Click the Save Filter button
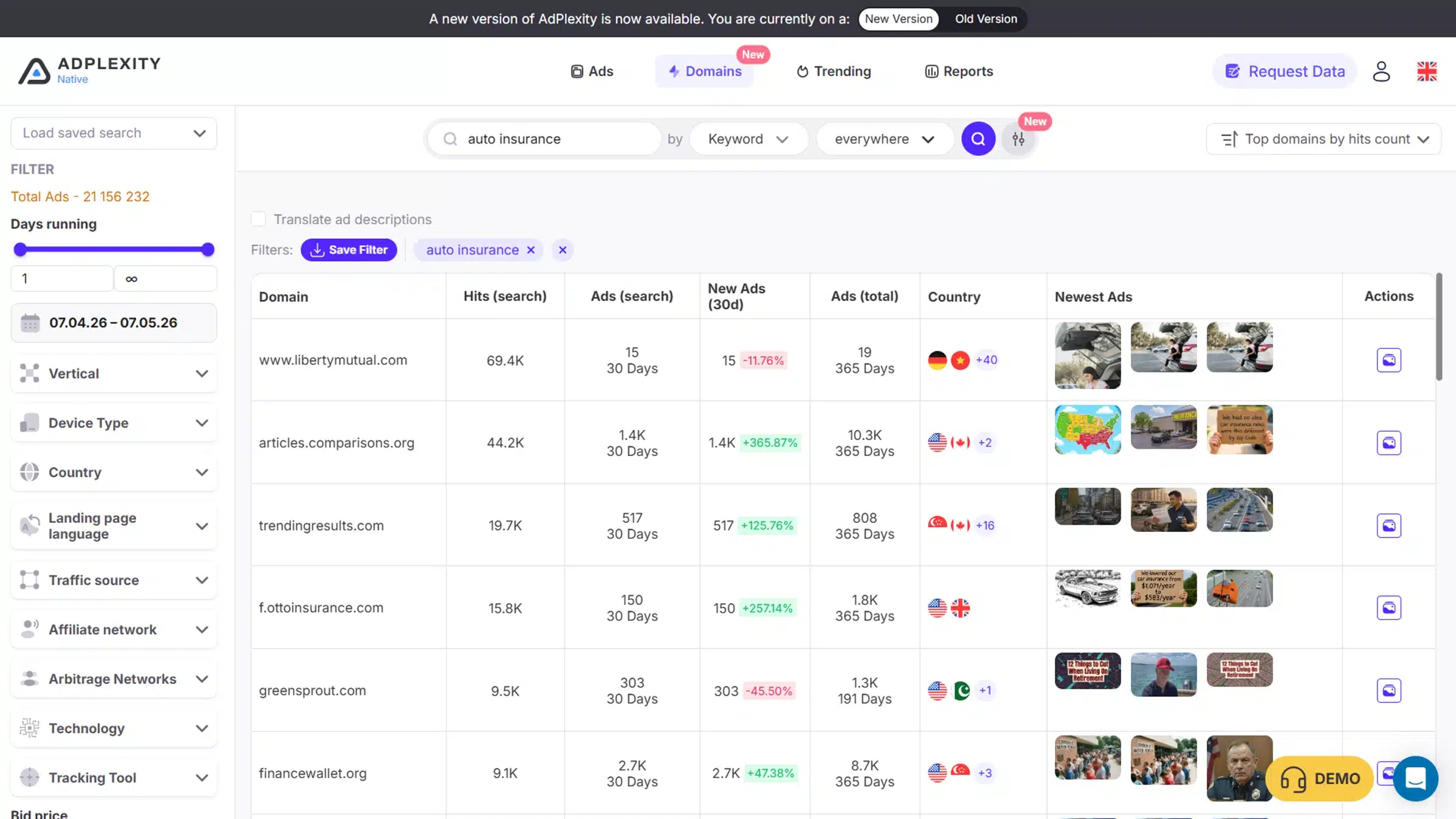Screen dimensions: 1456x819 coord(349,250)
